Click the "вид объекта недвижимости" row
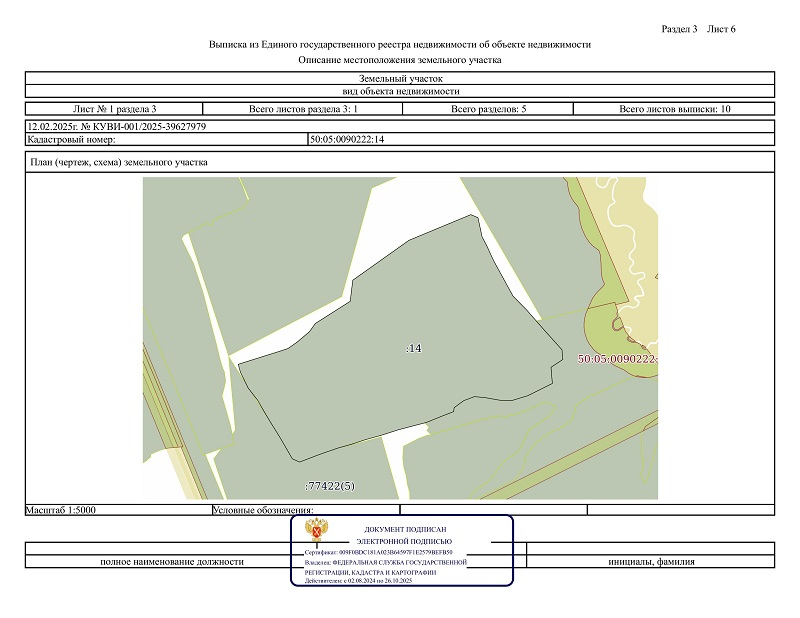Screen dimensions: 800x618 coord(399,90)
